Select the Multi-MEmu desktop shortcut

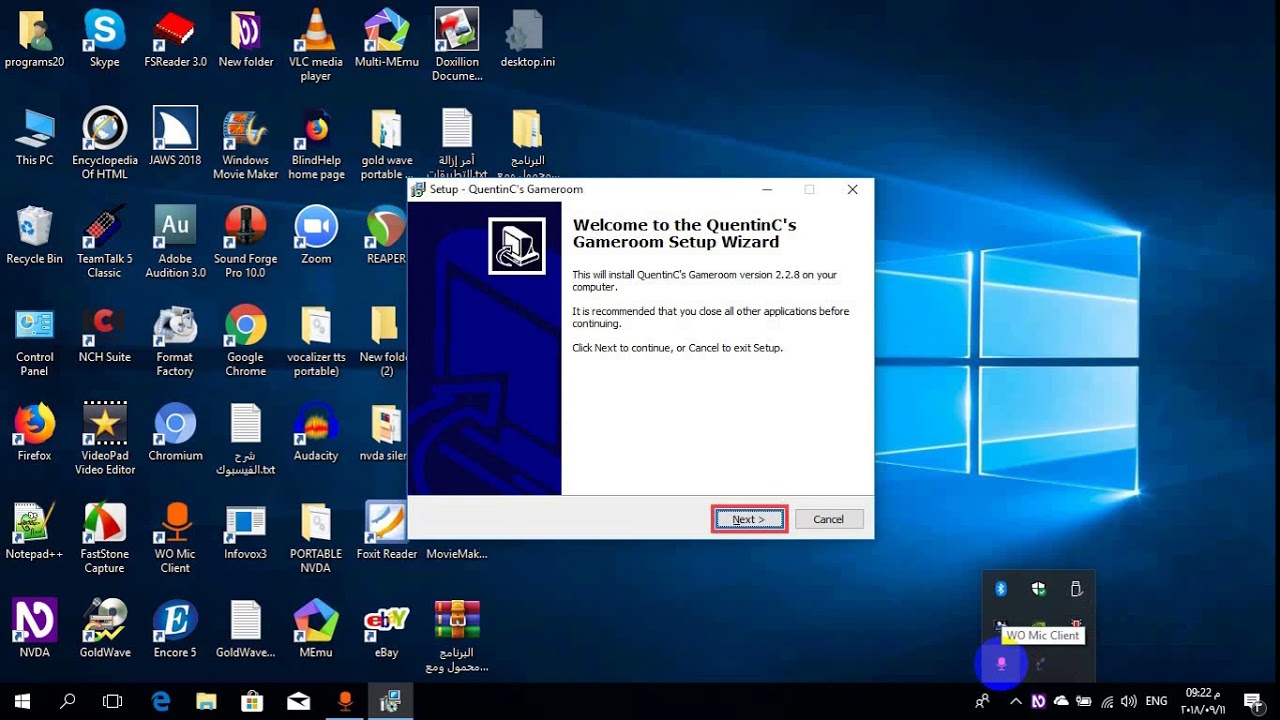pos(386,39)
